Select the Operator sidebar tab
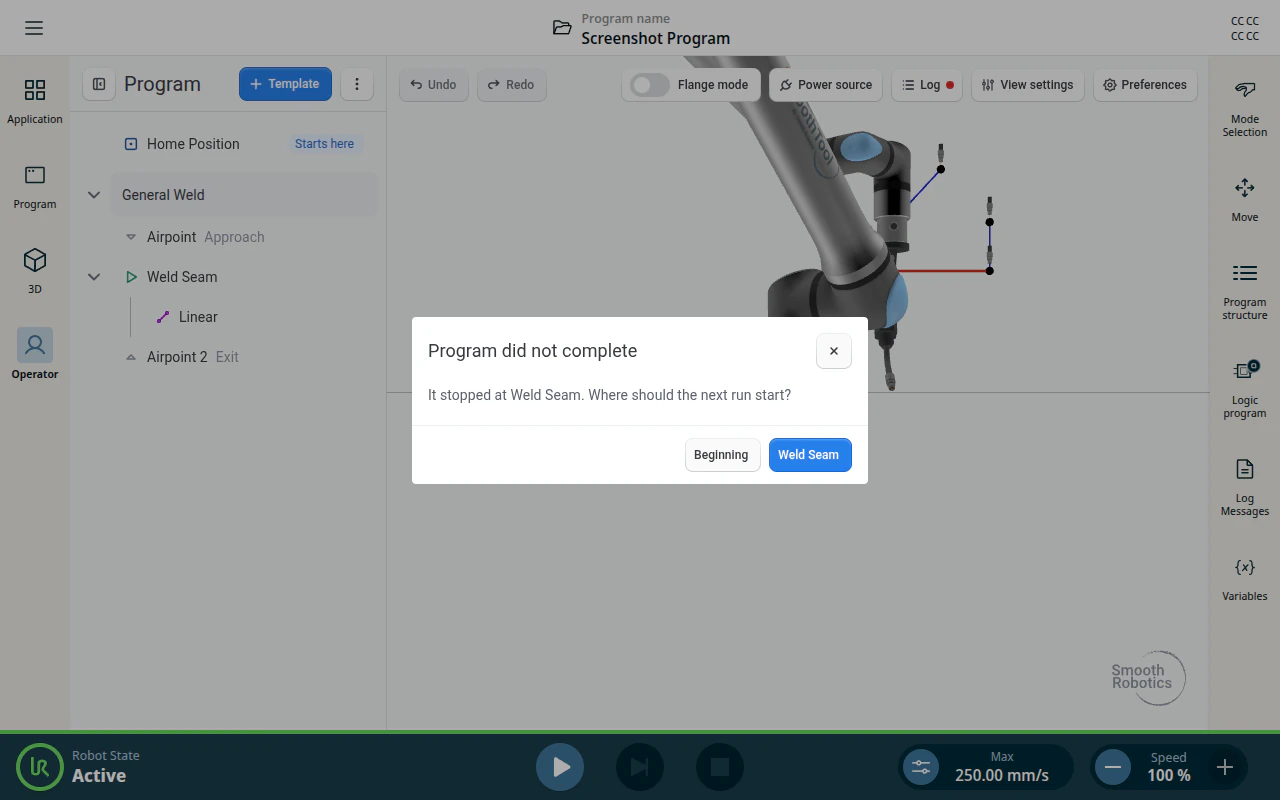 (x=35, y=355)
